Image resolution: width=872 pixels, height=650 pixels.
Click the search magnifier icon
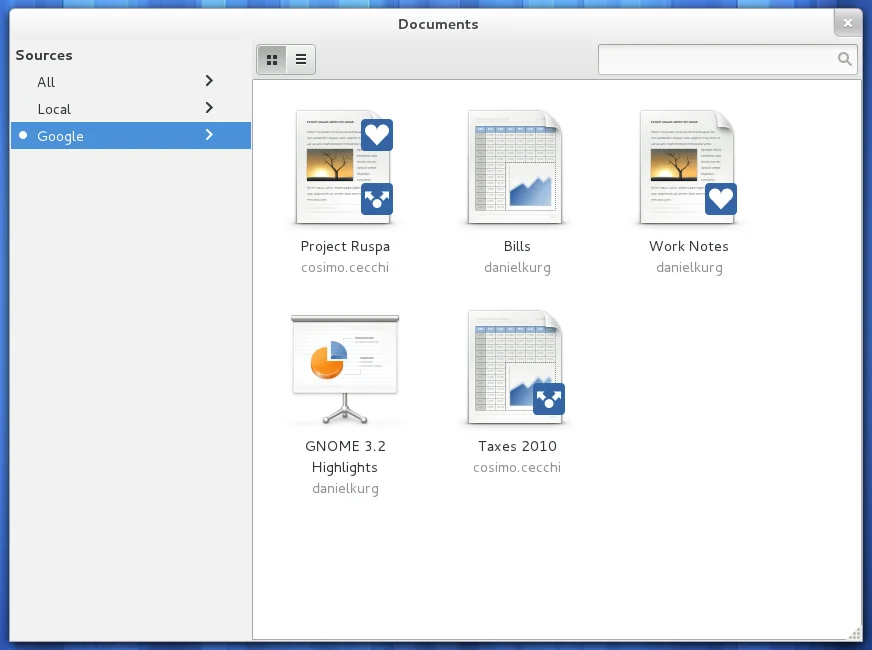coord(843,59)
